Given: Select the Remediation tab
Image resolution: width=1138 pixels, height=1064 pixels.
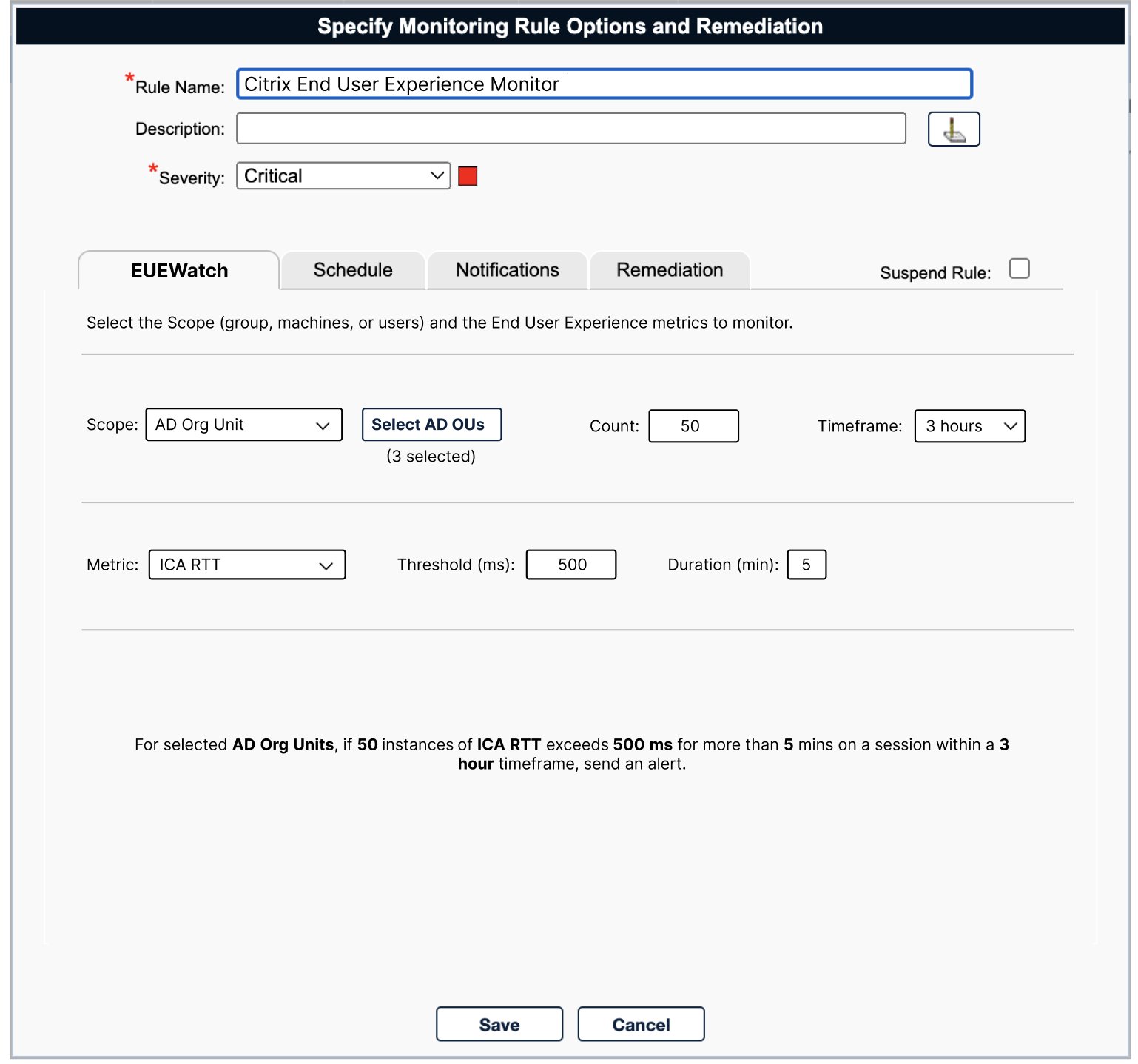Looking at the screenshot, I should [x=670, y=270].
